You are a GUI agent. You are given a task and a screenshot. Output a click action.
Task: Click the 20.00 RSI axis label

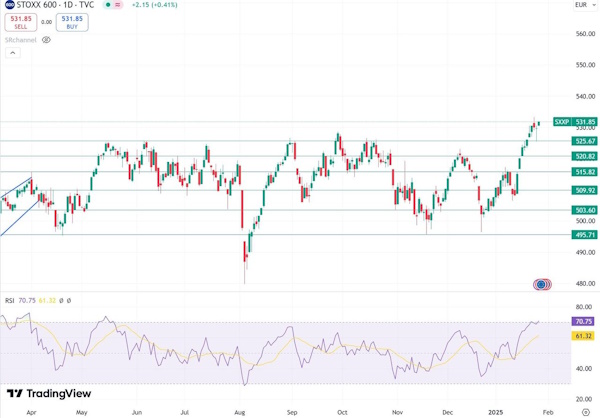[584, 399]
